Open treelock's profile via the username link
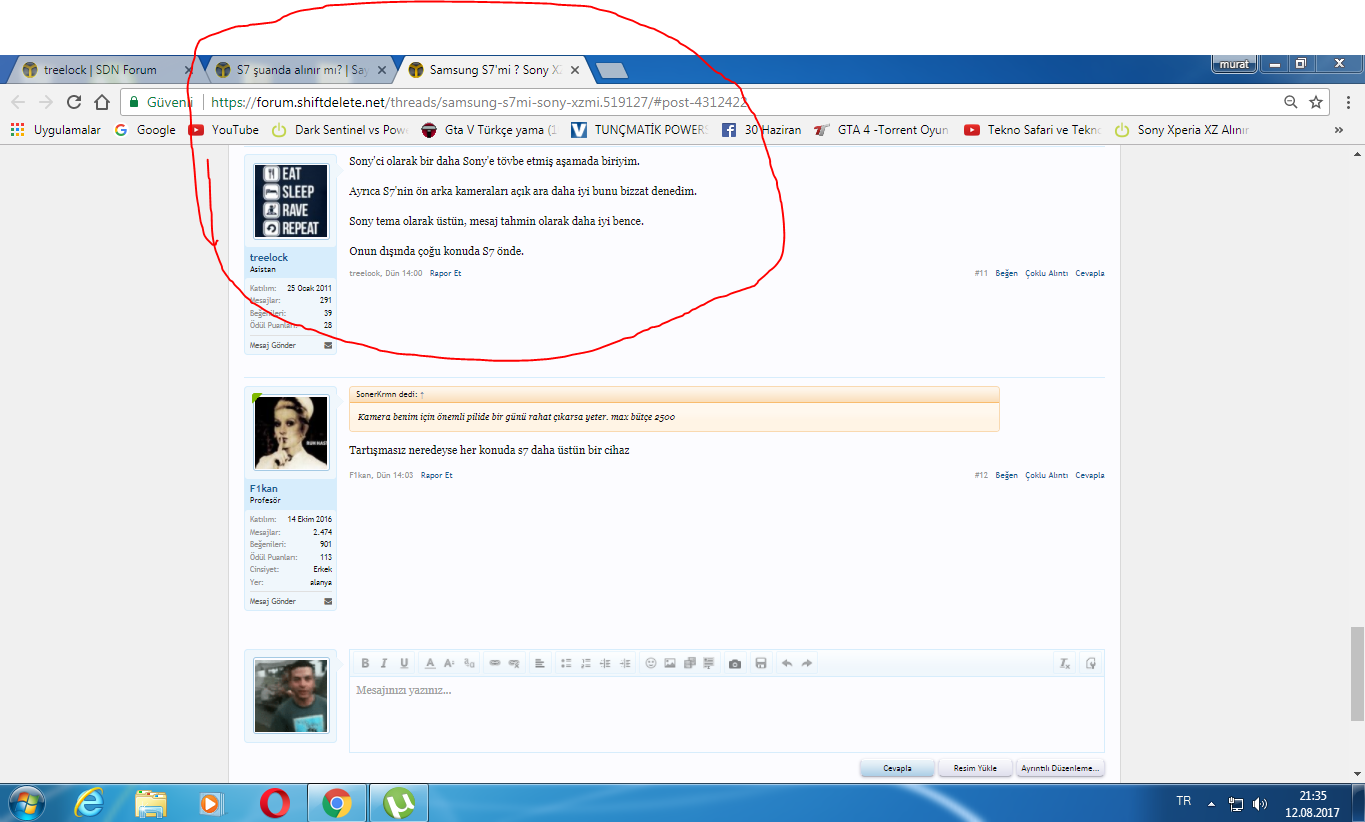1365x822 pixels. (269, 258)
